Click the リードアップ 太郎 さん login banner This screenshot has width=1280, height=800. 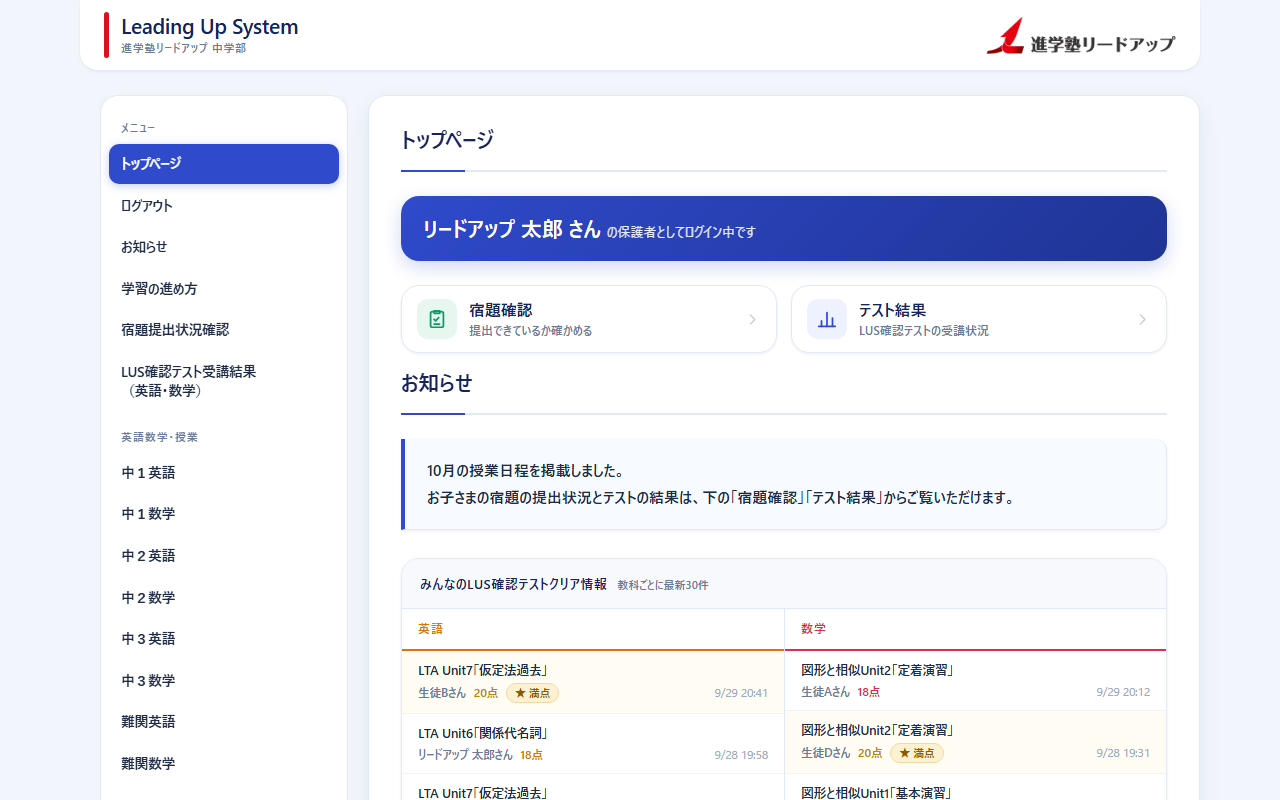pos(784,229)
